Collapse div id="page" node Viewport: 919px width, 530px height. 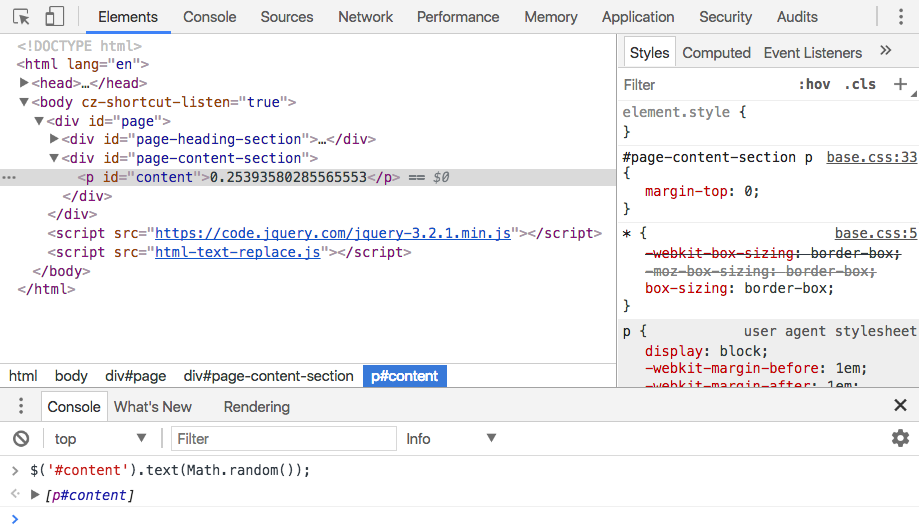(x=39, y=121)
